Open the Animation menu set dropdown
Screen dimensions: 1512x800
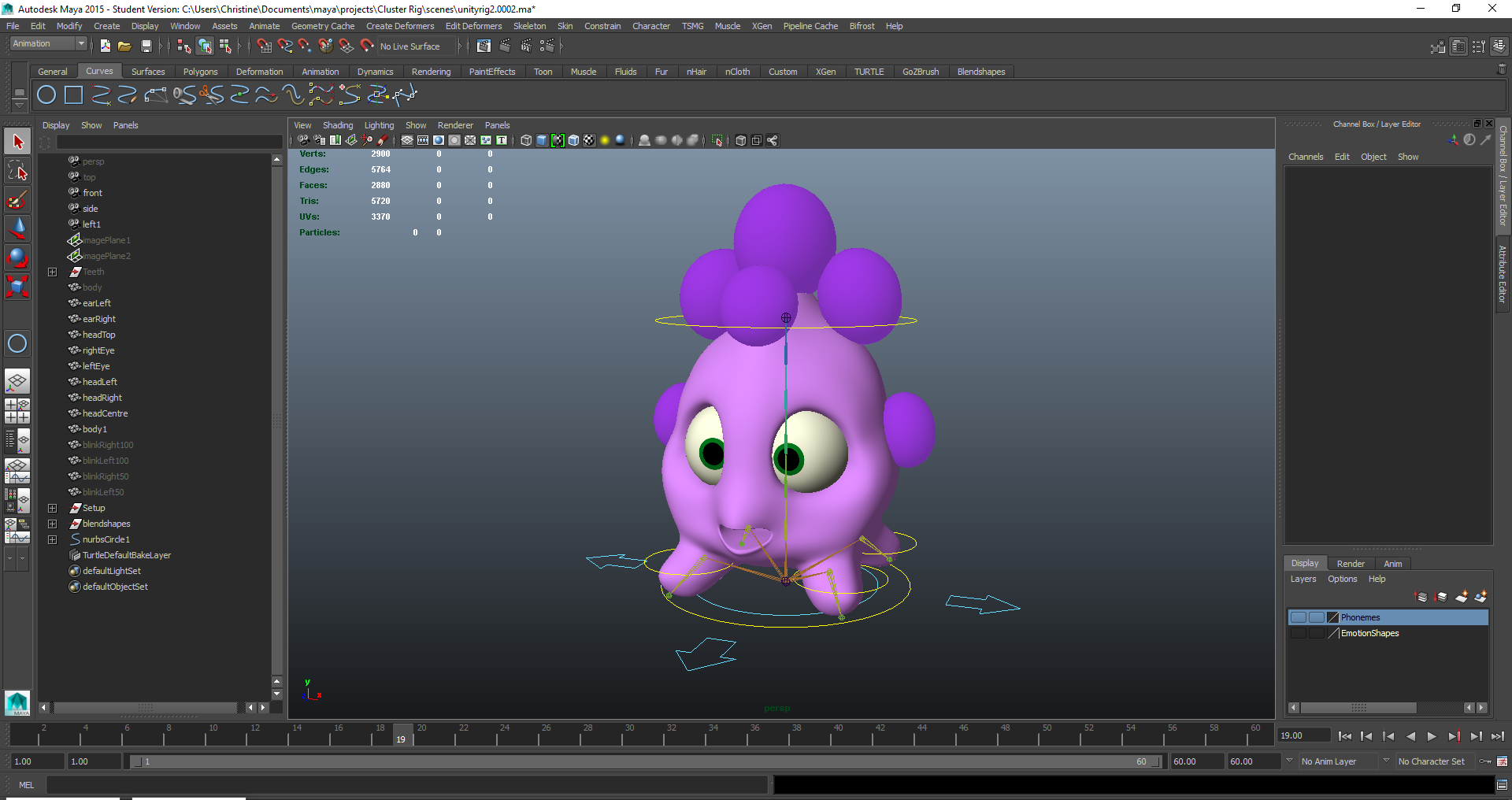point(48,44)
